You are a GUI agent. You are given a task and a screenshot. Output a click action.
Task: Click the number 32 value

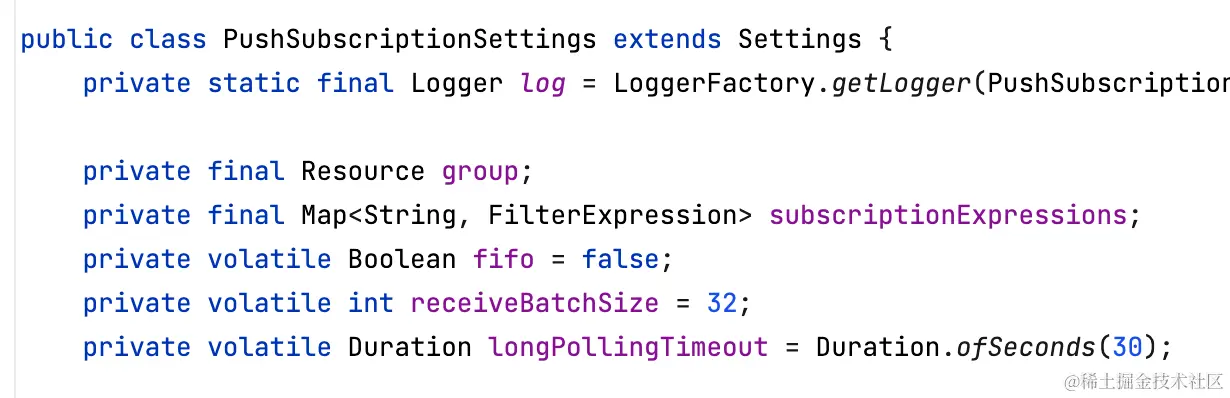722,303
